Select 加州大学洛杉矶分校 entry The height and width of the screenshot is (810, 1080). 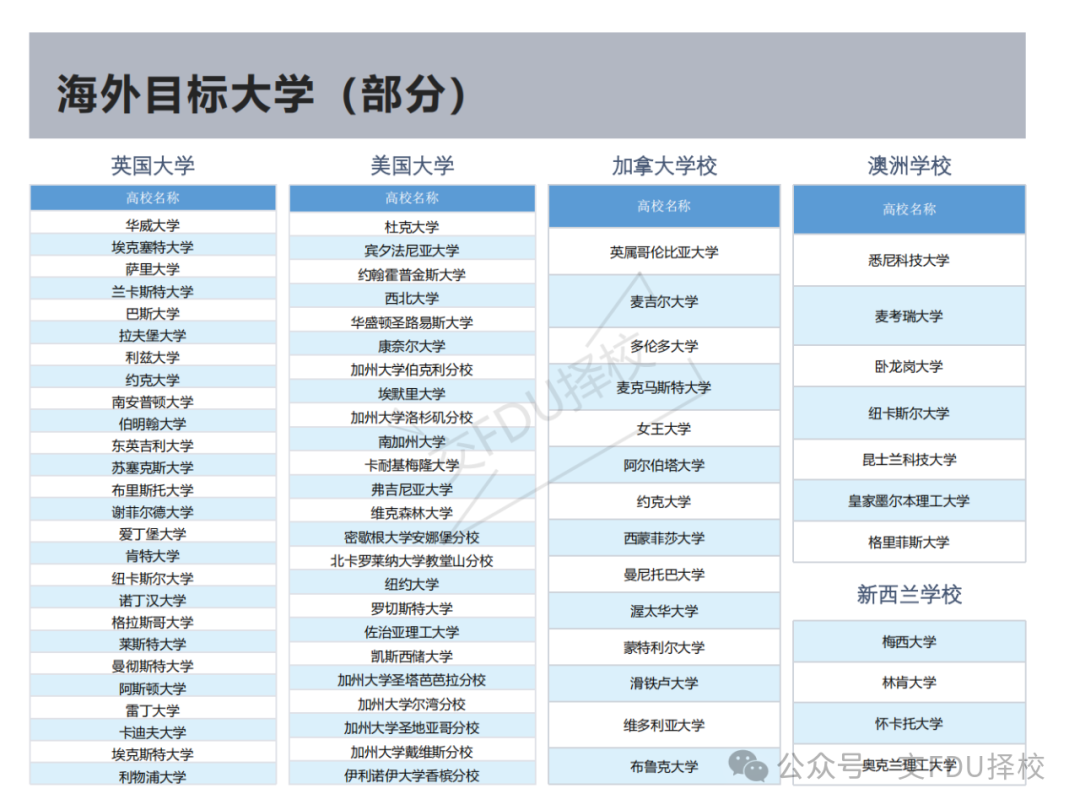412,417
